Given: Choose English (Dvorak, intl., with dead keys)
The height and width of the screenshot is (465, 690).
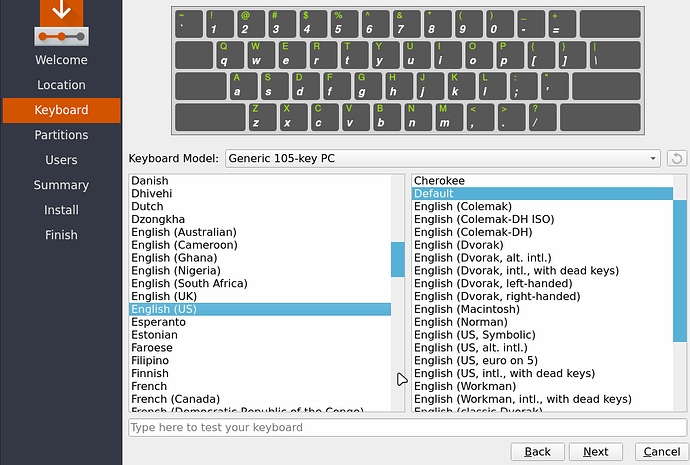Looking at the screenshot, I should tap(542, 271).
